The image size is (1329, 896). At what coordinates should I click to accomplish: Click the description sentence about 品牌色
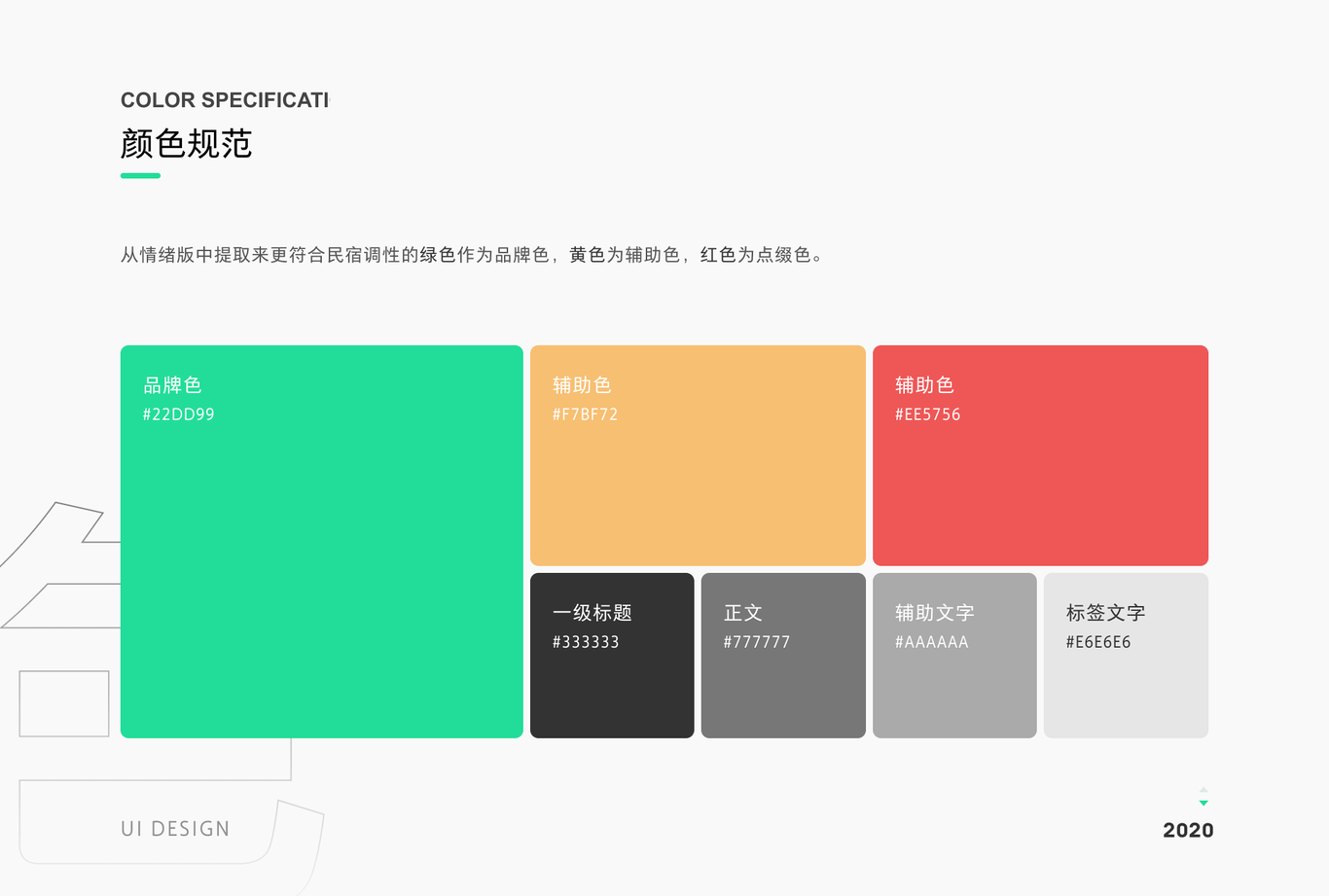(x=471, y=255)
